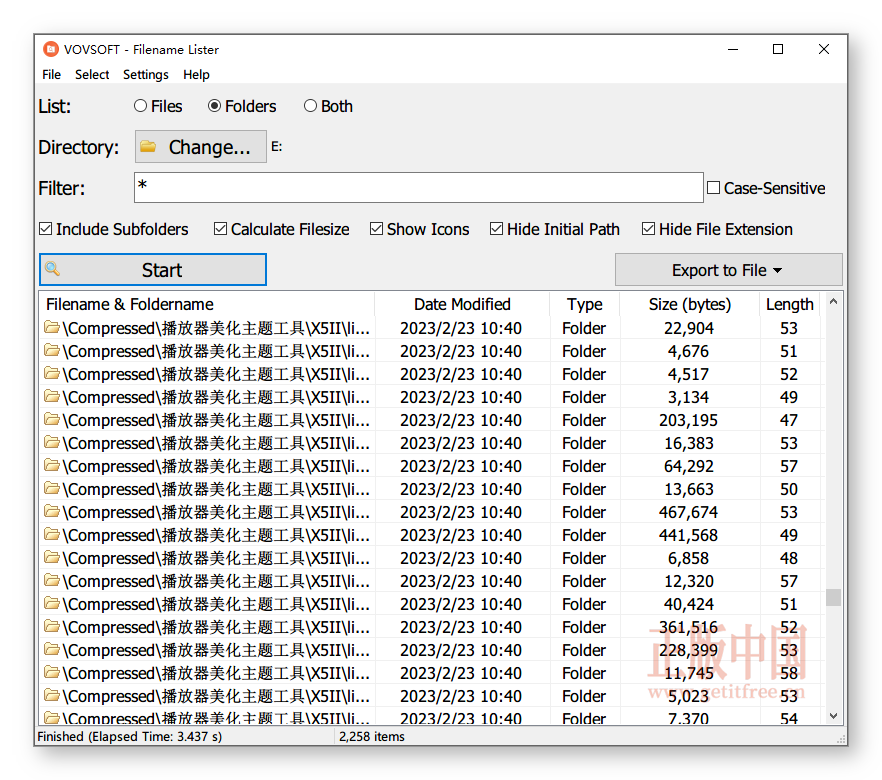Viewport: 882px width, 780px height.
Task: Click folder icon of row with size 4,517
Action: (52, 373)
